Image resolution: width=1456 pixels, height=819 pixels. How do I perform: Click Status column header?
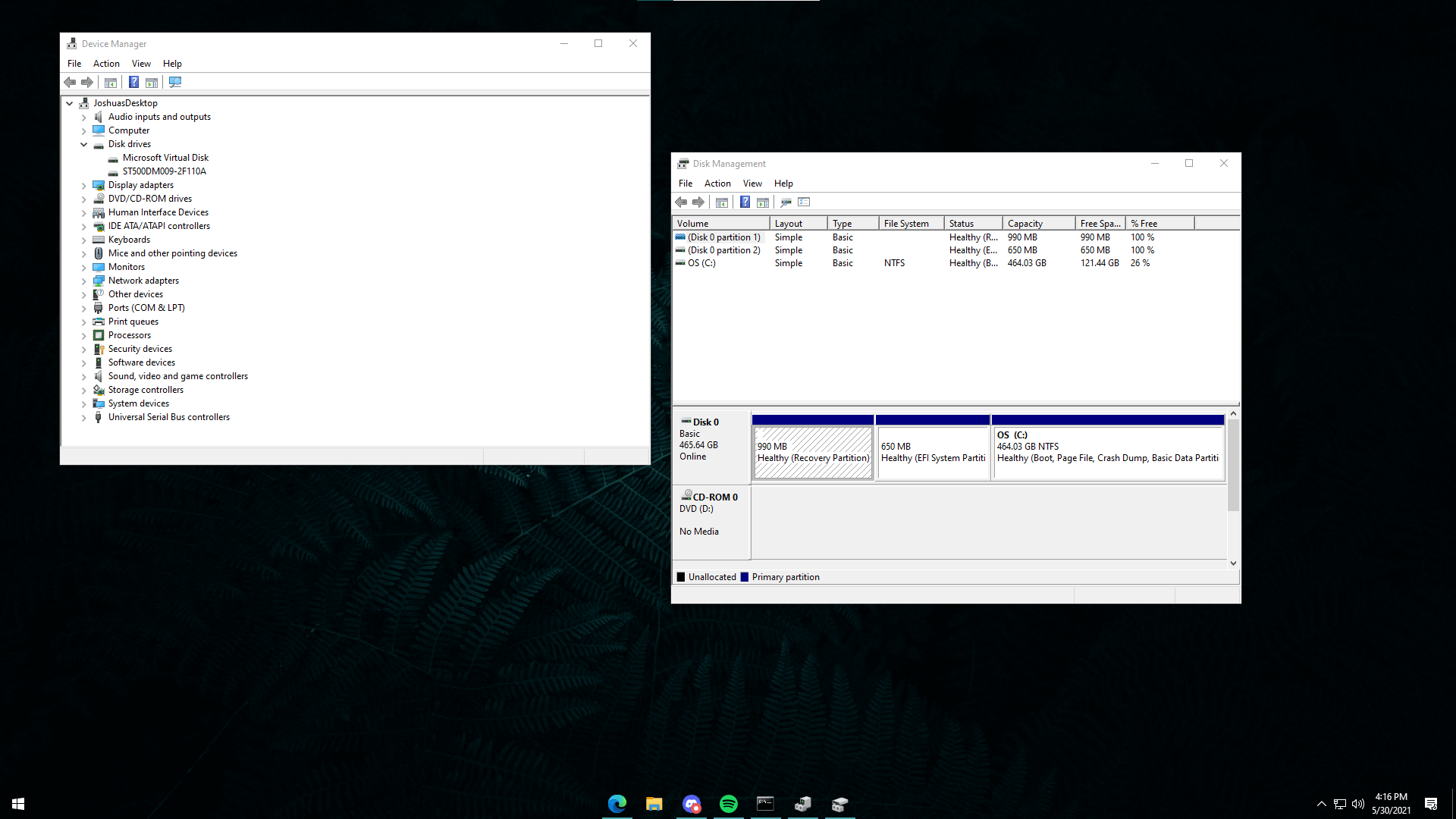[x=974, y=224]
